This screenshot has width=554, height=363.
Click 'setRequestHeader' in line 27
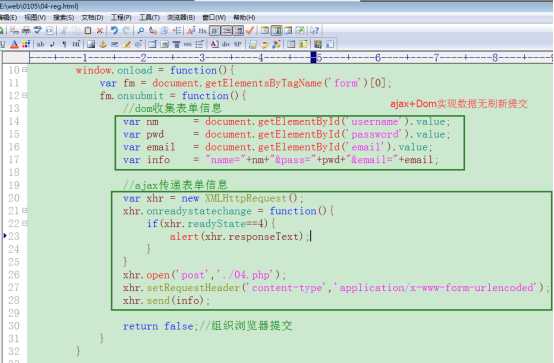[x=193, y=288]
